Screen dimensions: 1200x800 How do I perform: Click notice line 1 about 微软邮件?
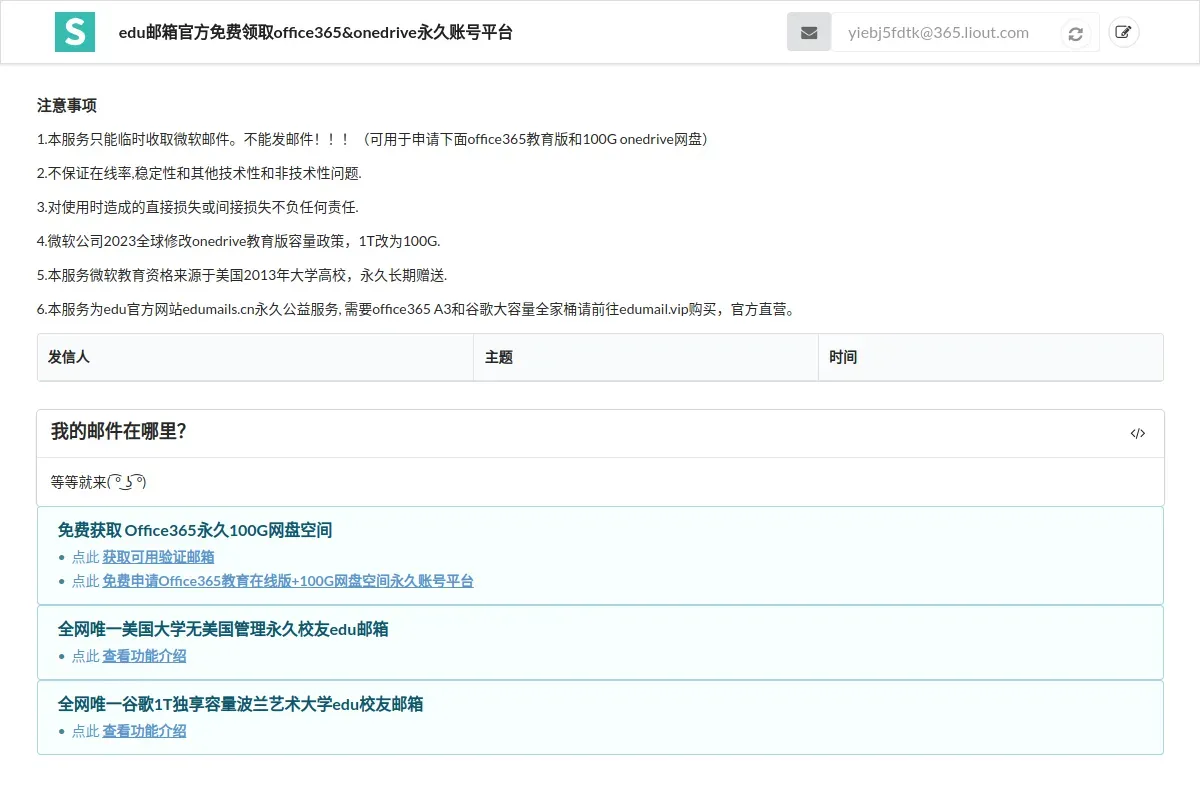tap(374, 139)
